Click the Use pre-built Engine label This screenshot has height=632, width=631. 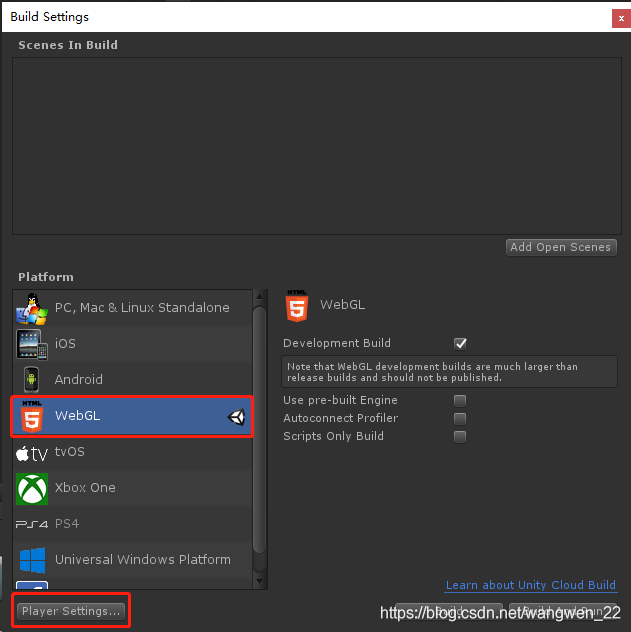[340, 400]
